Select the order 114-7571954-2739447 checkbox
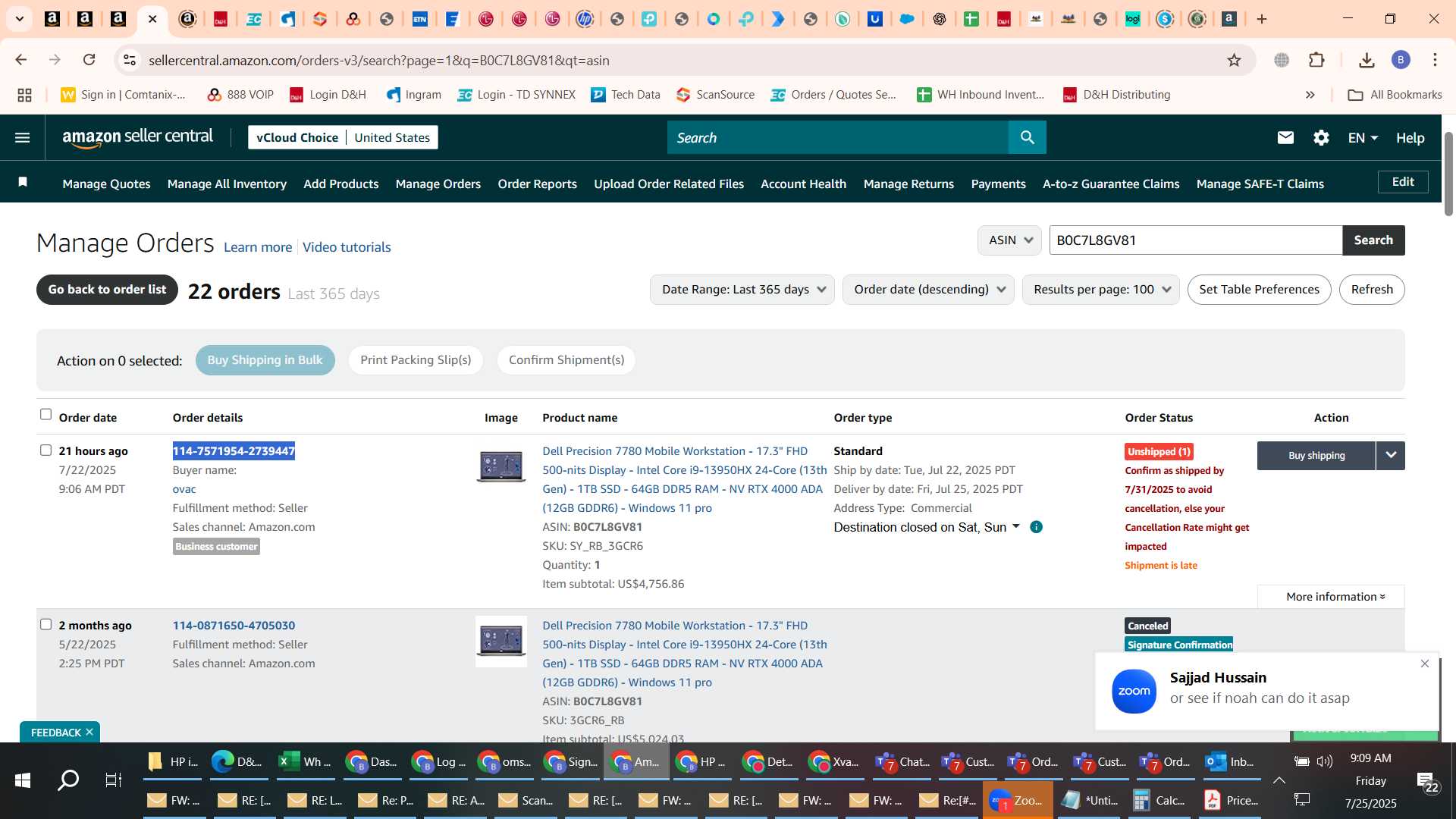 tap(45, 450)
